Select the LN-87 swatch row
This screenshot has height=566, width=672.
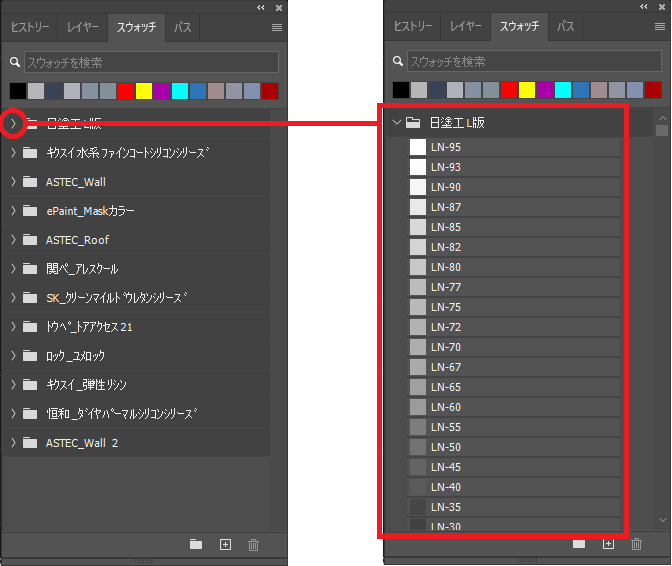[513, 207]
